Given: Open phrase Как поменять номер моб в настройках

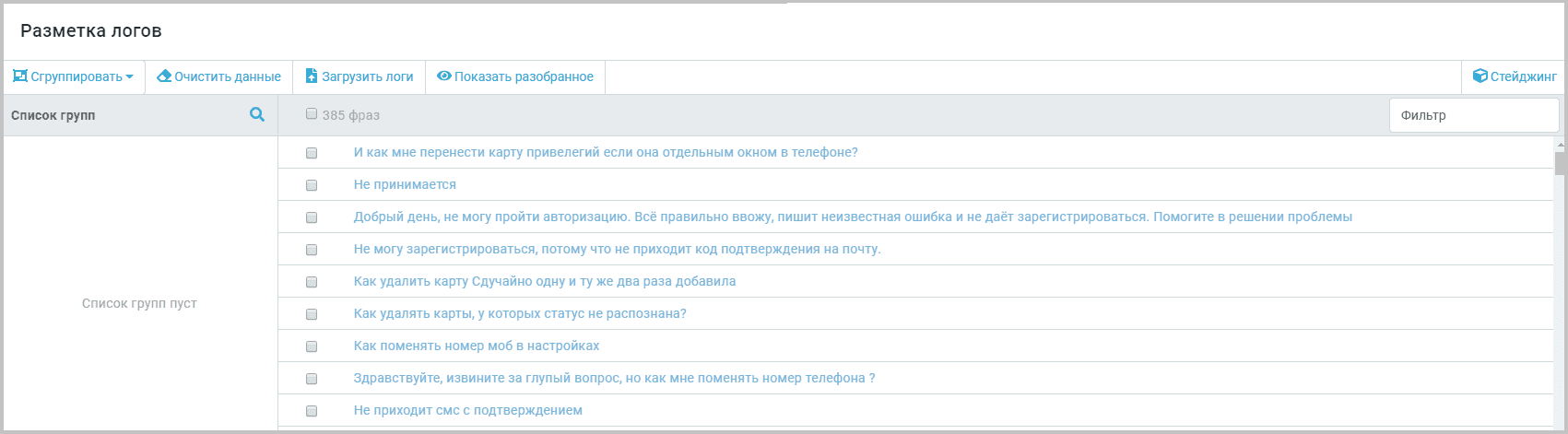Looking at the screenshot, I should coord(477,346).
